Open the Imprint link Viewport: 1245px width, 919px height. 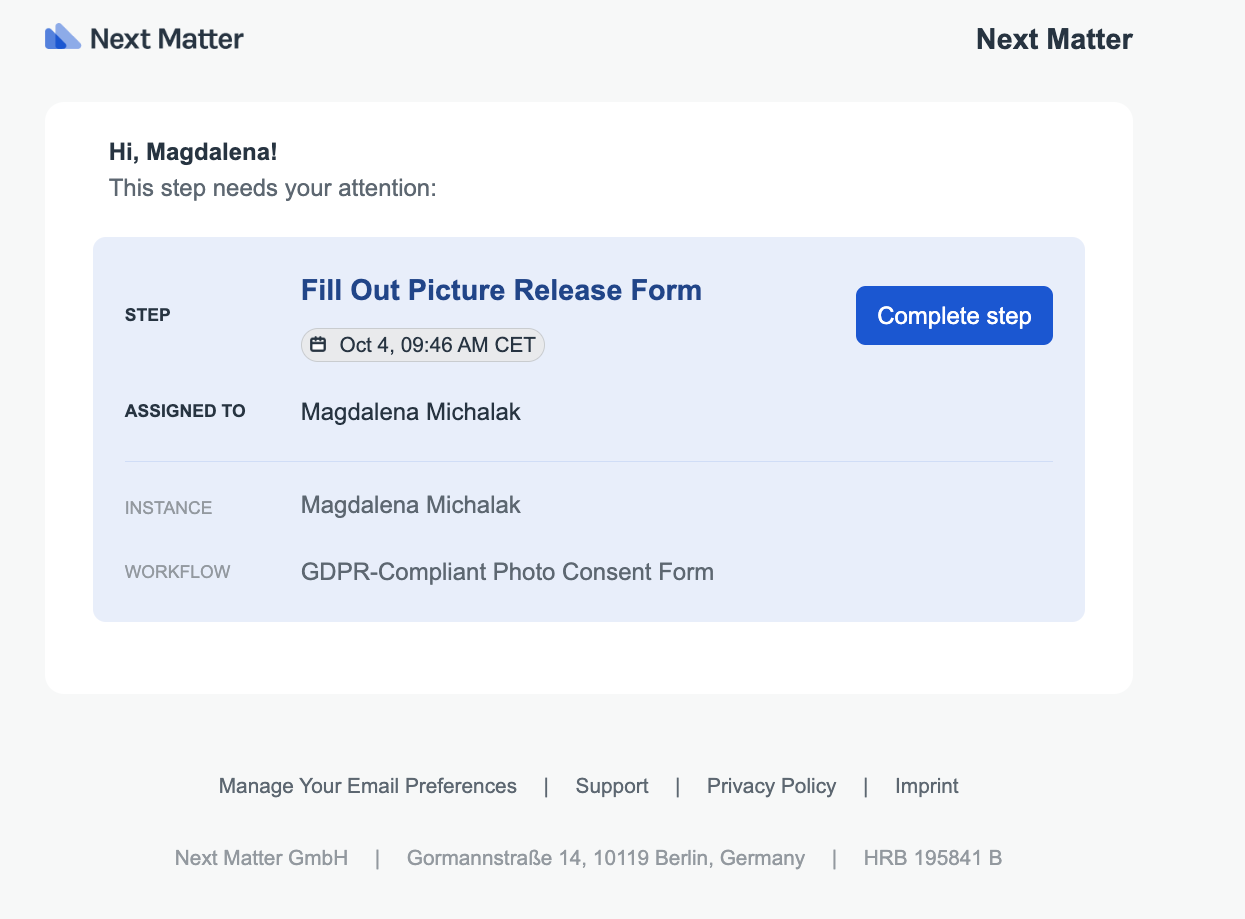[927, 786]
